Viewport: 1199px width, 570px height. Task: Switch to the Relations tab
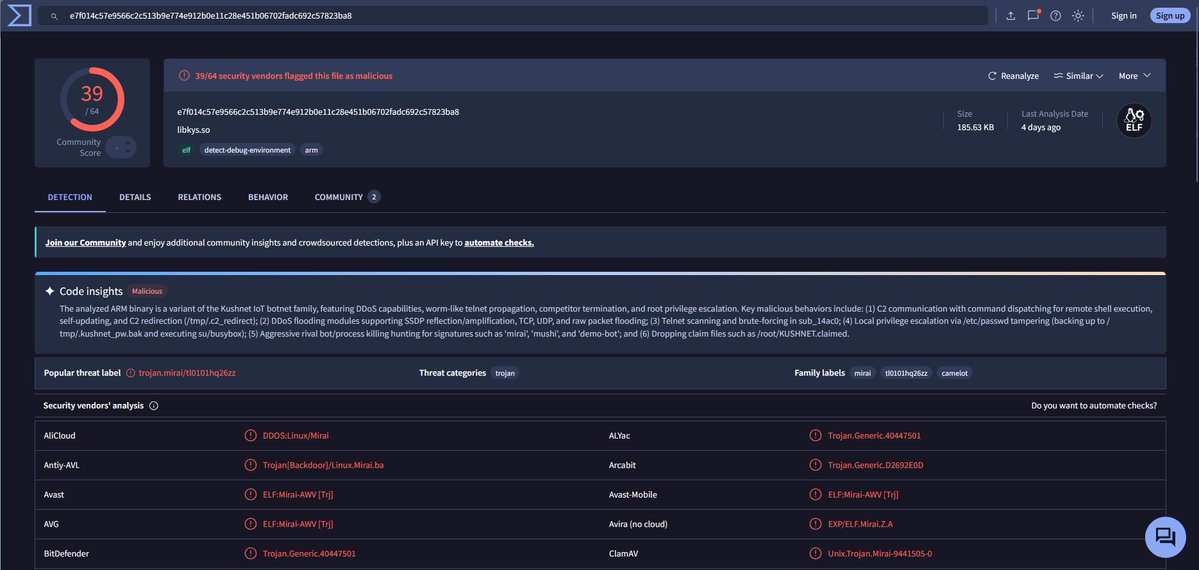200,197
